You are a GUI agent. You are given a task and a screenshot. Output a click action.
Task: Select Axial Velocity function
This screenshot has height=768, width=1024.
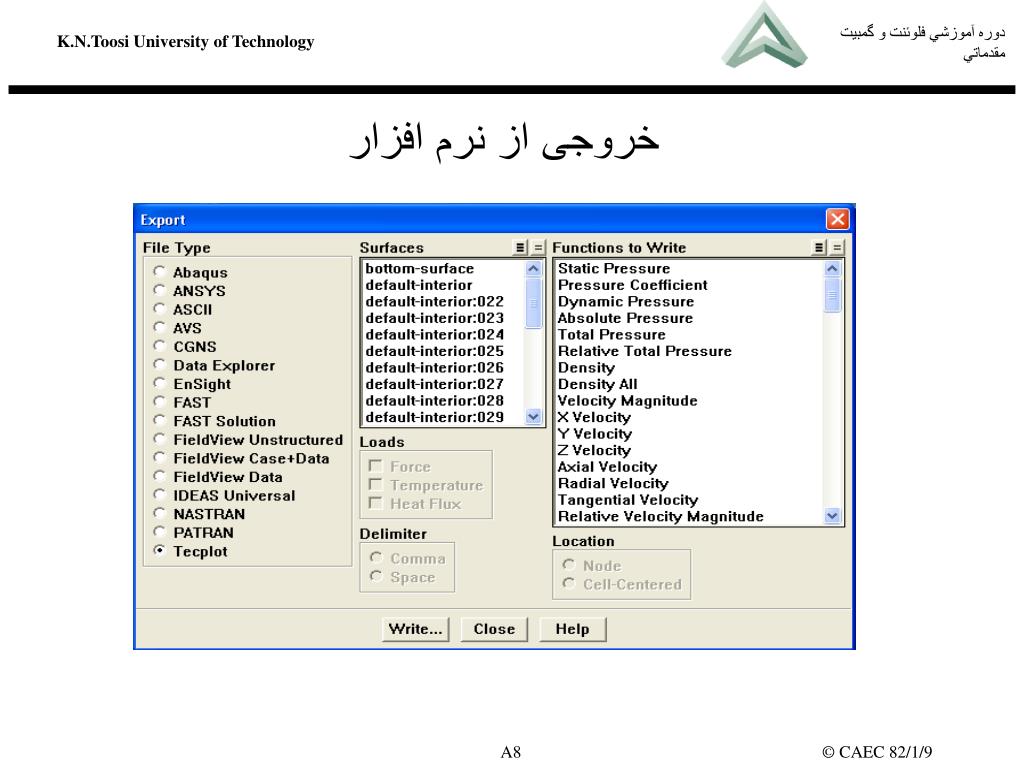[x=689, y=467]
